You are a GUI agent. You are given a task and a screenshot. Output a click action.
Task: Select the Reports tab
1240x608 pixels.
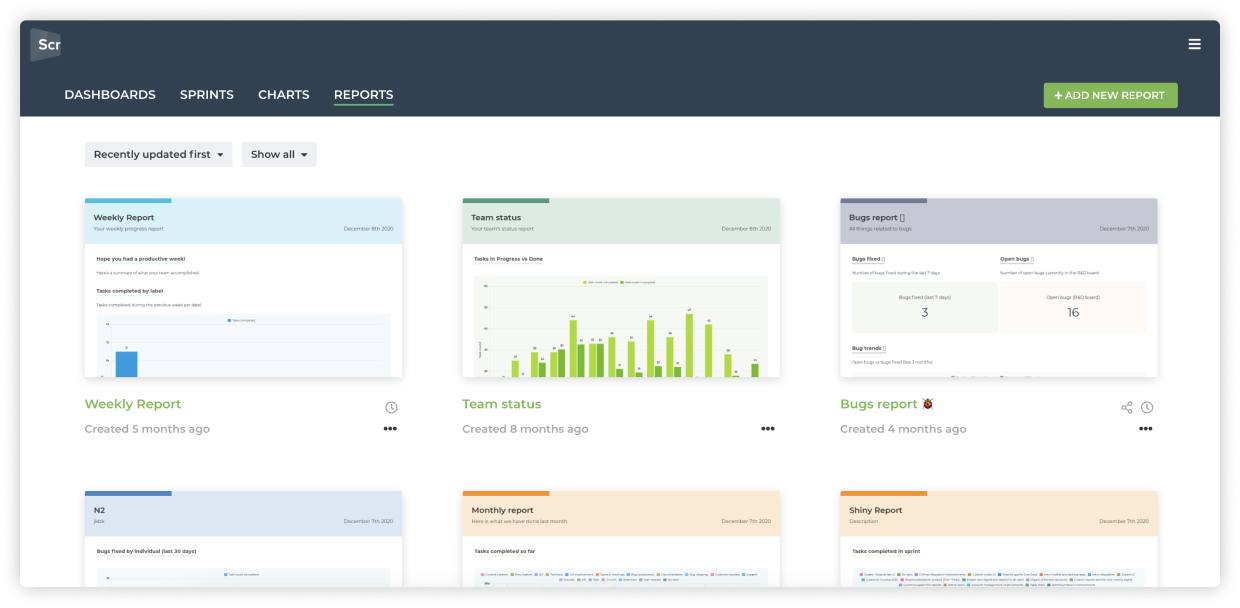point(364,95)
